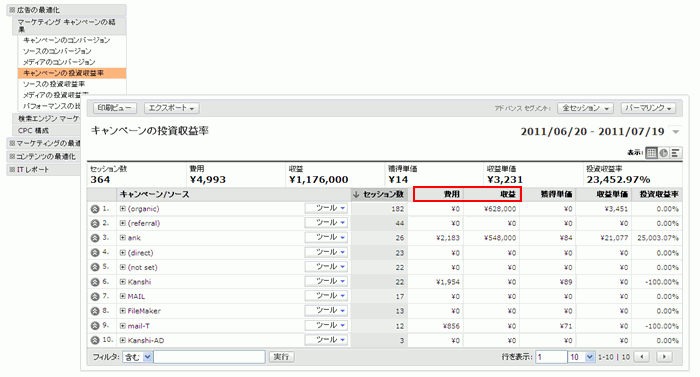Click round icon beside FileMaker row

(95, 311)
